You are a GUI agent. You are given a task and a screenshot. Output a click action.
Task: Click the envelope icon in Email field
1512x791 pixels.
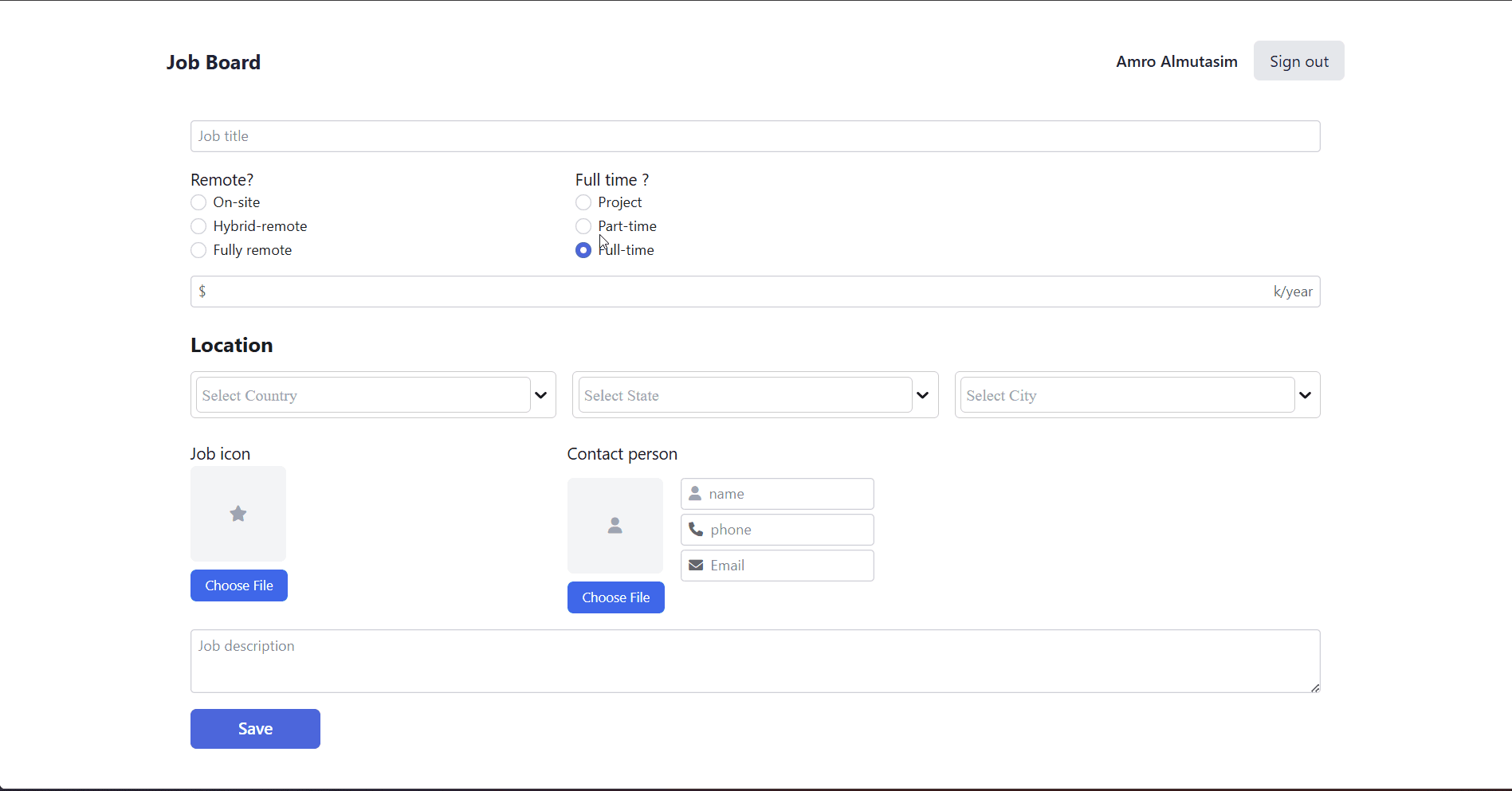click(x=696, y=566)
